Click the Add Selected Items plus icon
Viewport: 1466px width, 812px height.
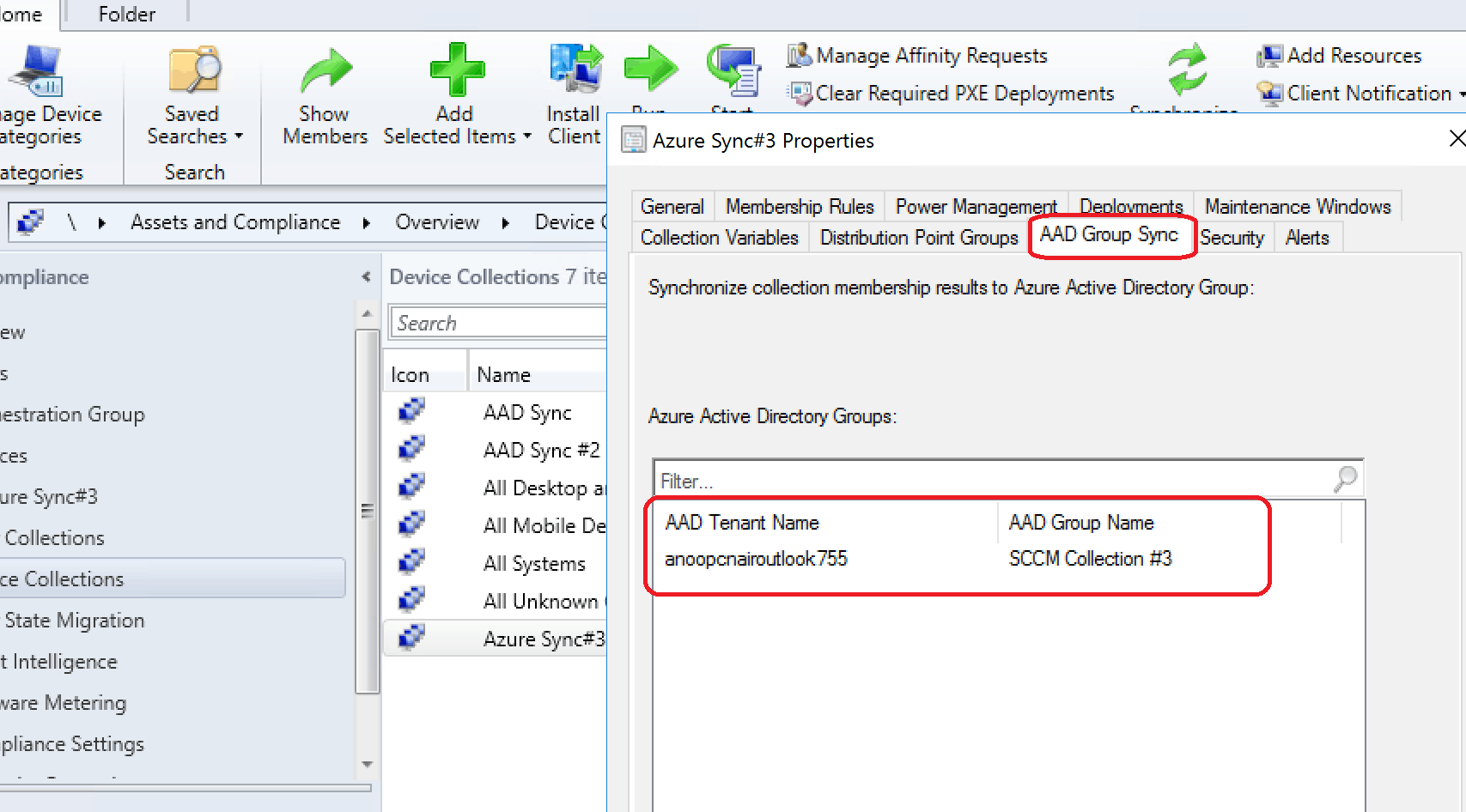[x=456, y=70]
